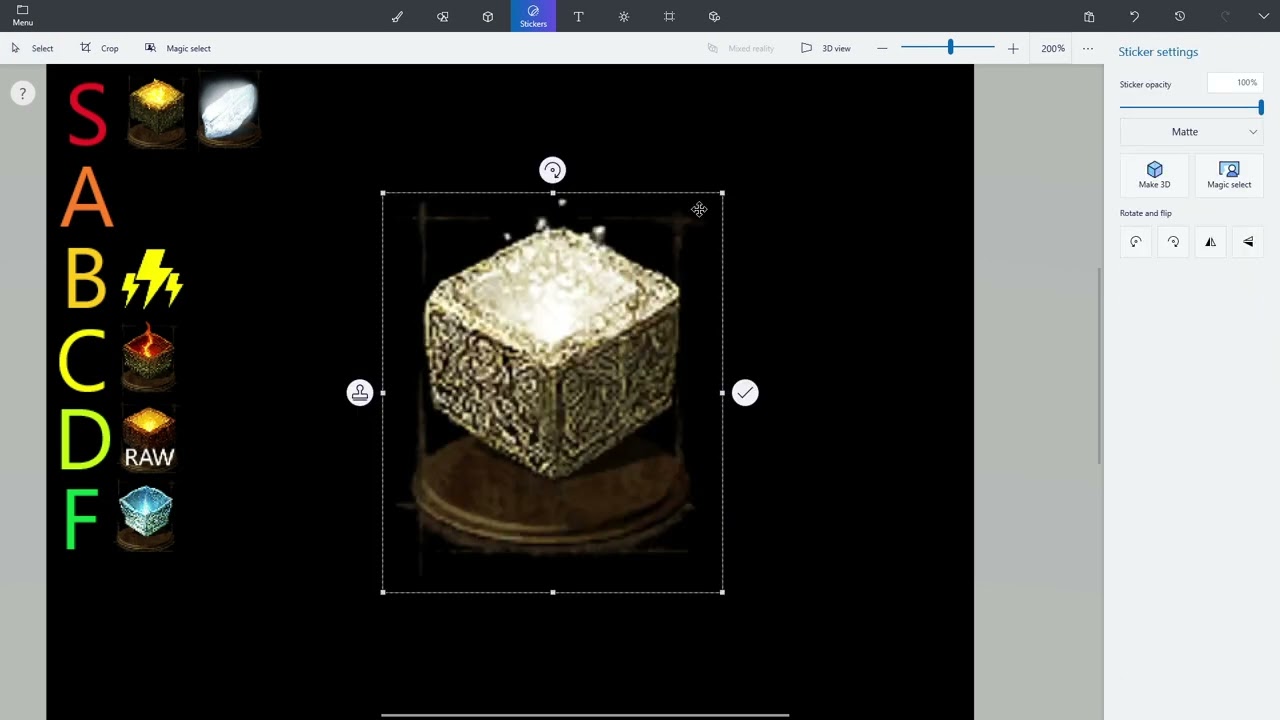This screenshot has width=1280, height=720.
Task: Stamp the sticker onto the canvas
Action: 360,393
